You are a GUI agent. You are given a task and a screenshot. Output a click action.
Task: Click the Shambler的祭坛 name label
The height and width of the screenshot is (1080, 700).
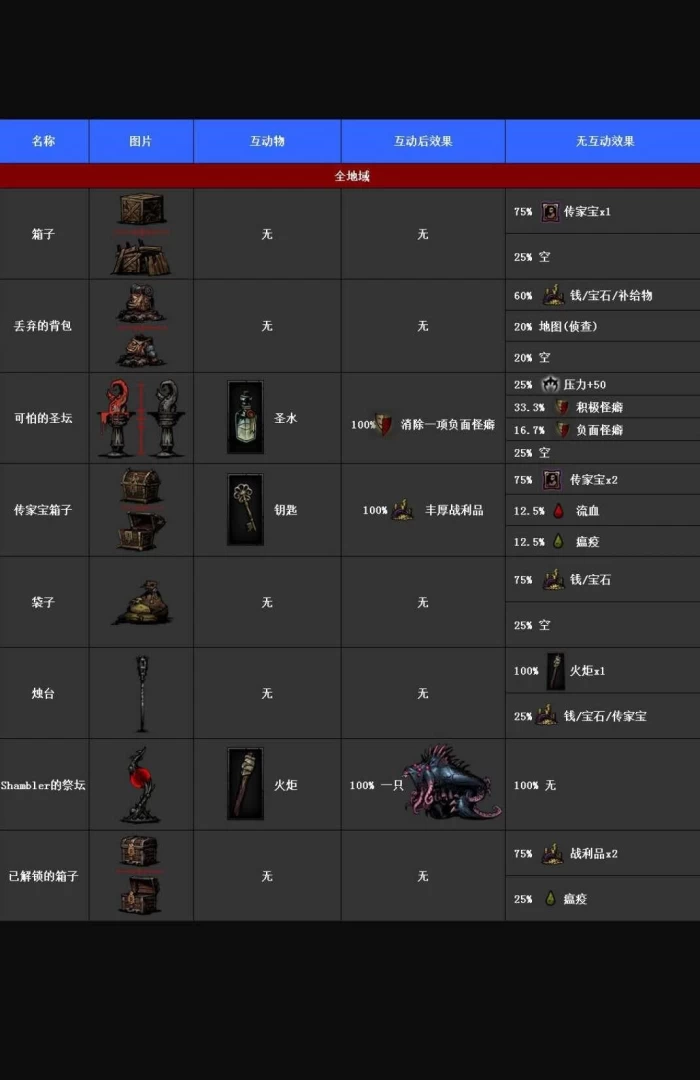click(x=44, y=785)
